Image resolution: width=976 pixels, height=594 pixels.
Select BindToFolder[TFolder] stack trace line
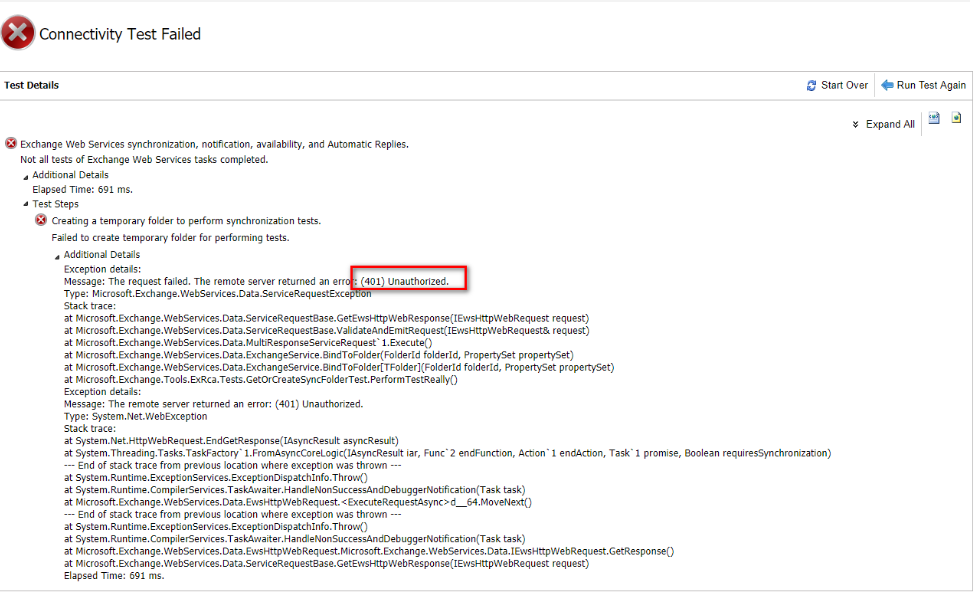tap(339, 367)
